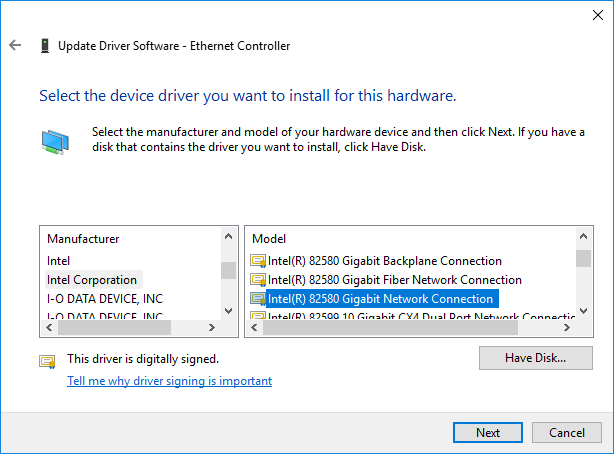Click the Model column header
614x454 pixels.
[269, 239]
